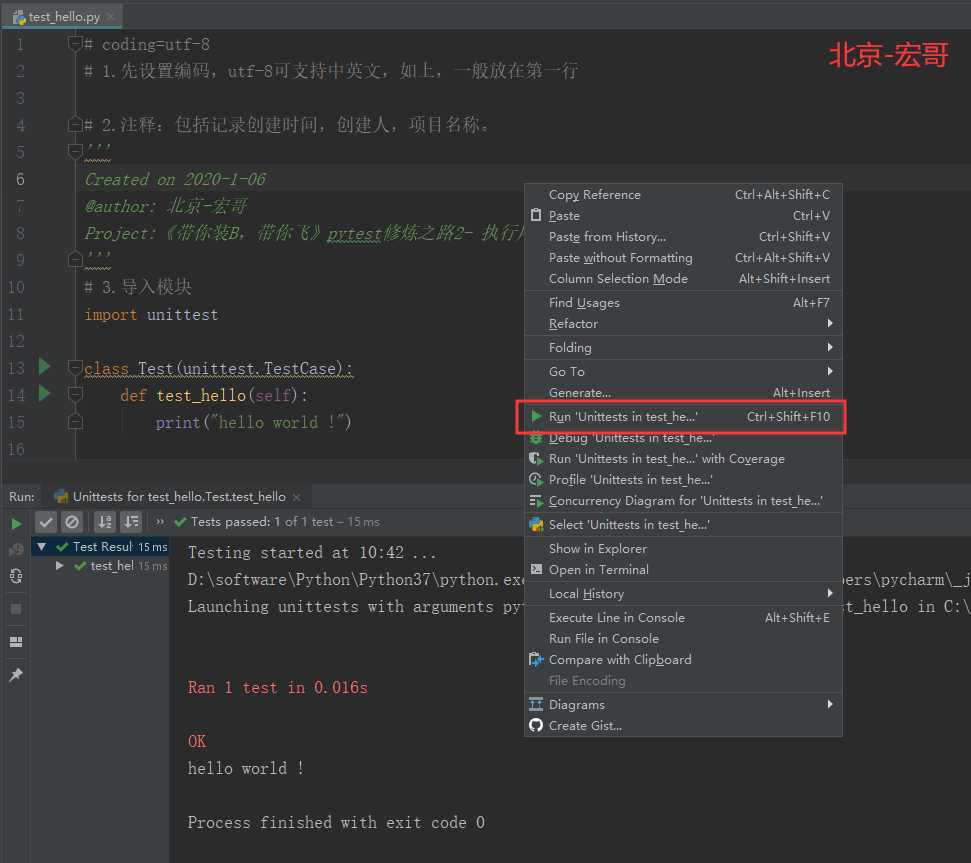Click the run gutter arrow beside def test_hello
This screenshot has height=863, width=971.
(x=44, y=392)
